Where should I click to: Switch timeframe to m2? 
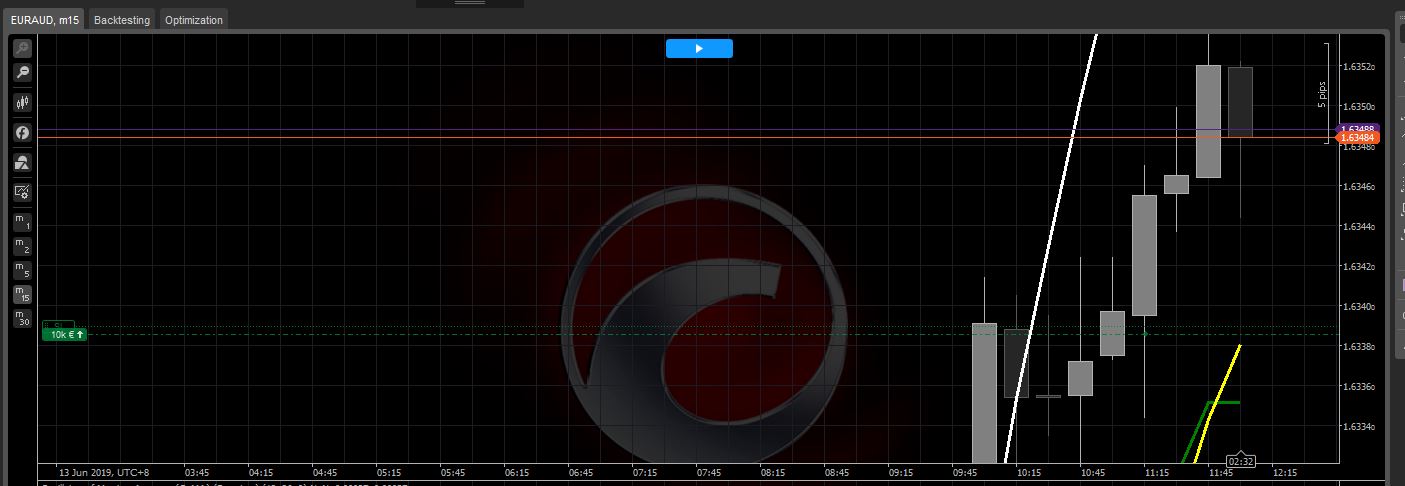click(22, 246)
